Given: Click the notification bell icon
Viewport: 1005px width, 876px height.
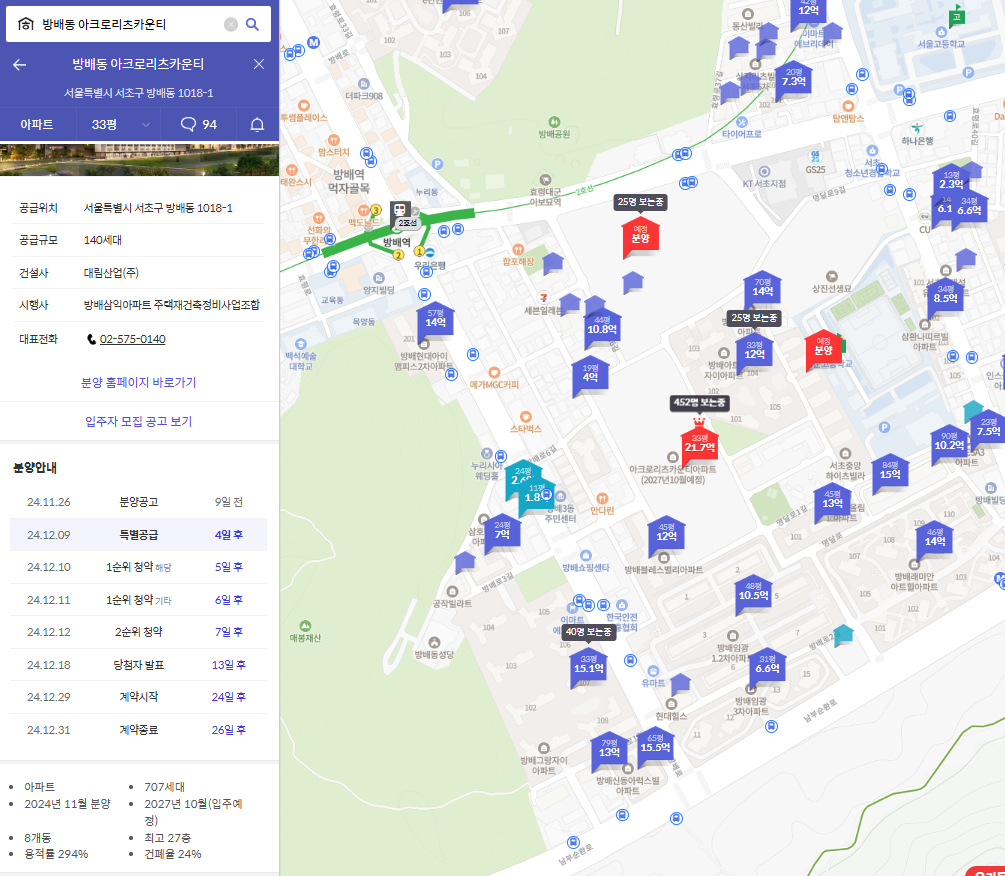Looking at the screenshot, I should pyautogui.click(x=257, y=124).
